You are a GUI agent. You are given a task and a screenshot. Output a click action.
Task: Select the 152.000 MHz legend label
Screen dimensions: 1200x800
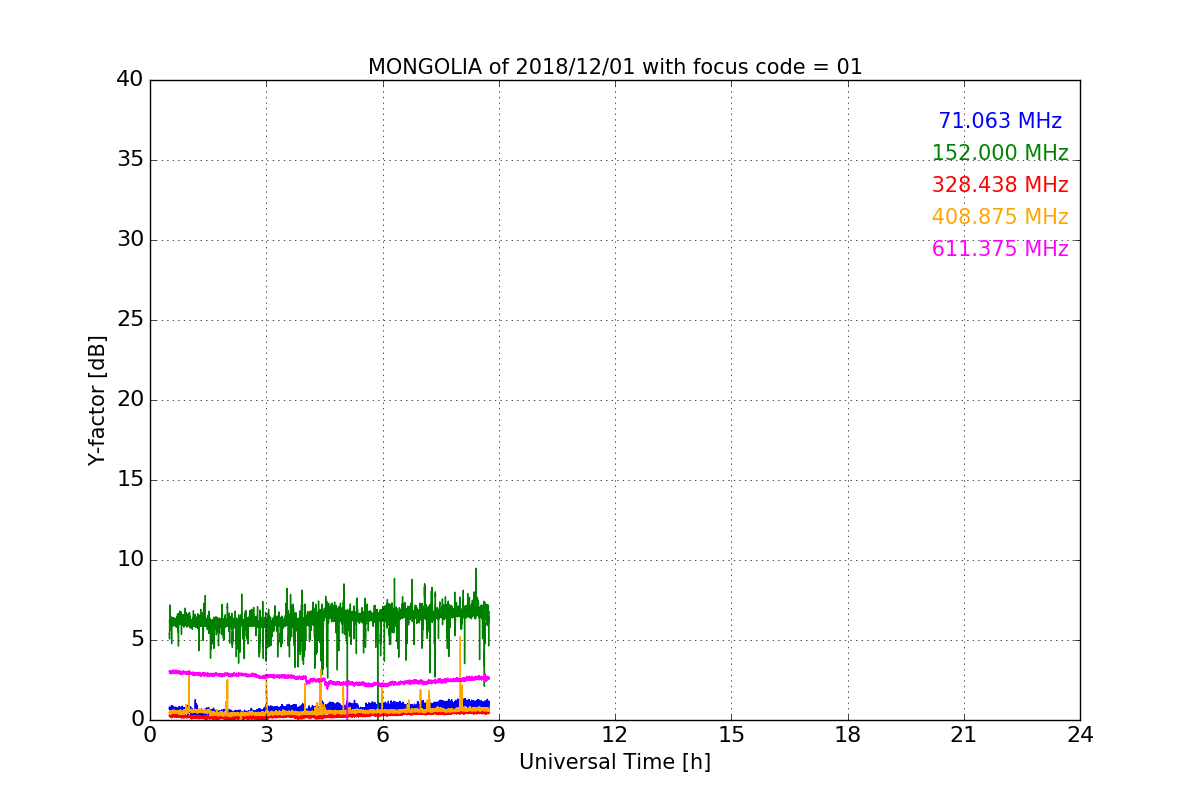[1000, 153]
